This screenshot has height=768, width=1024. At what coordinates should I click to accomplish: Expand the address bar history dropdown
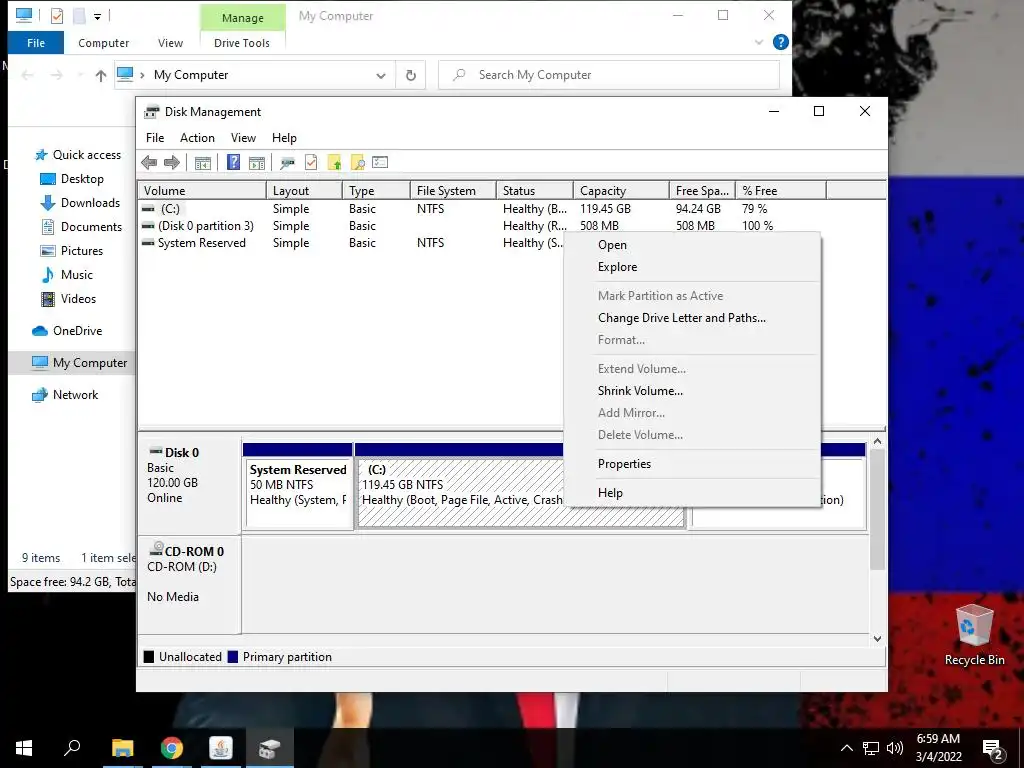click(x=381, y=76)
